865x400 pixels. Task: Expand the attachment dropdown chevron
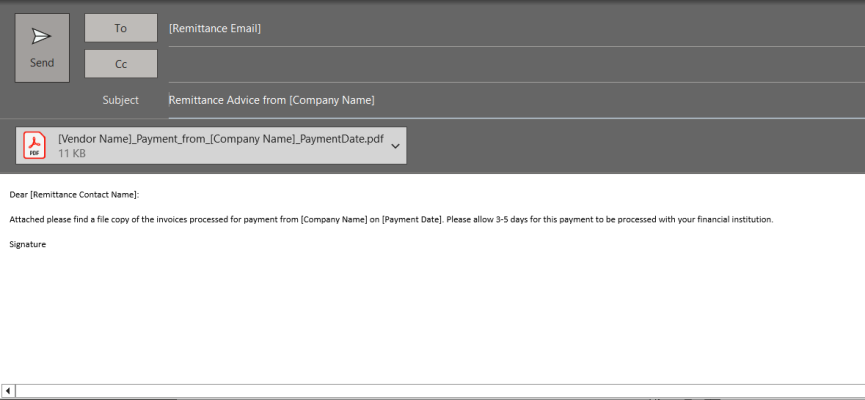(x=396, y=146)
